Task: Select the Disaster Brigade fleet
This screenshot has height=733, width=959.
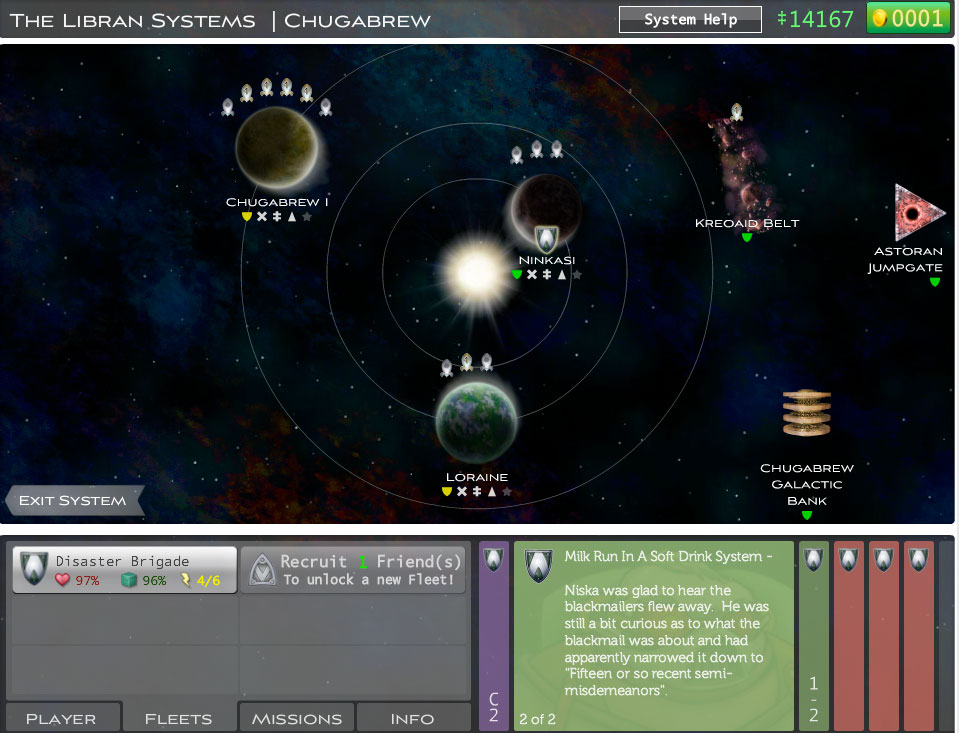Action: [124, 570]
